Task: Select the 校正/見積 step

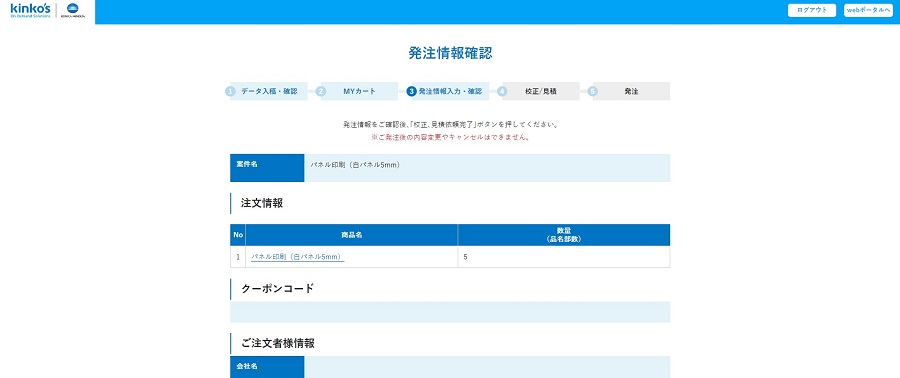Action: point(541,91)
